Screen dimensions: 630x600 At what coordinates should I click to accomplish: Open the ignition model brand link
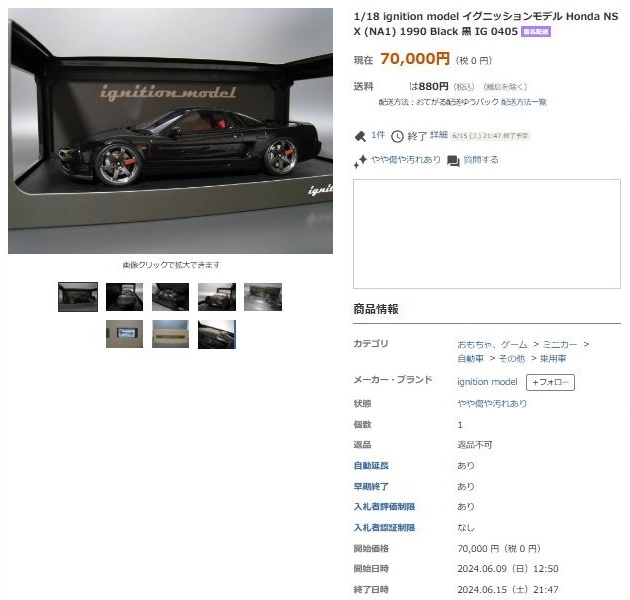pos(487,382)
